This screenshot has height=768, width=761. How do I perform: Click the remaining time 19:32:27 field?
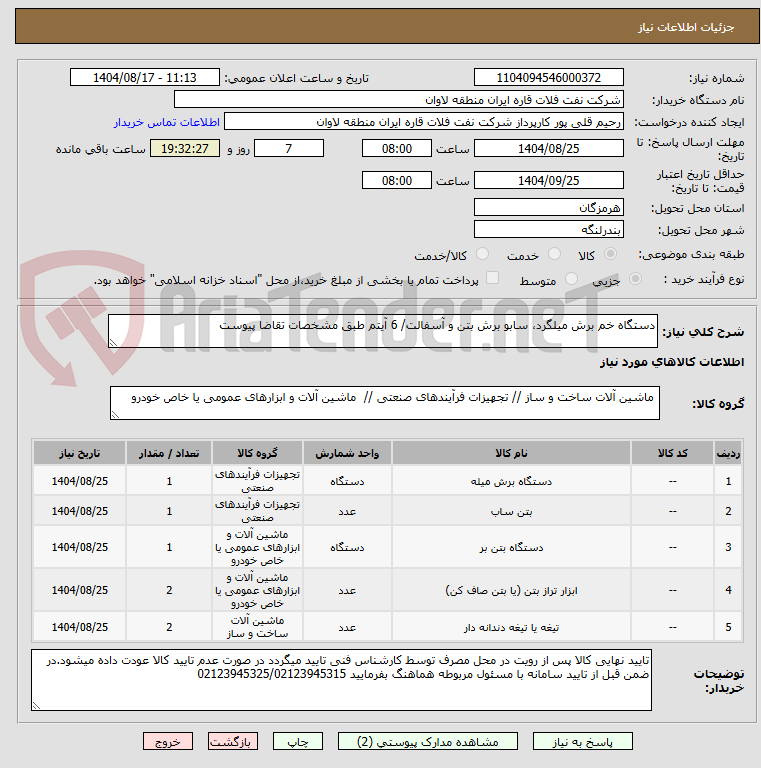tap(185, 148)
